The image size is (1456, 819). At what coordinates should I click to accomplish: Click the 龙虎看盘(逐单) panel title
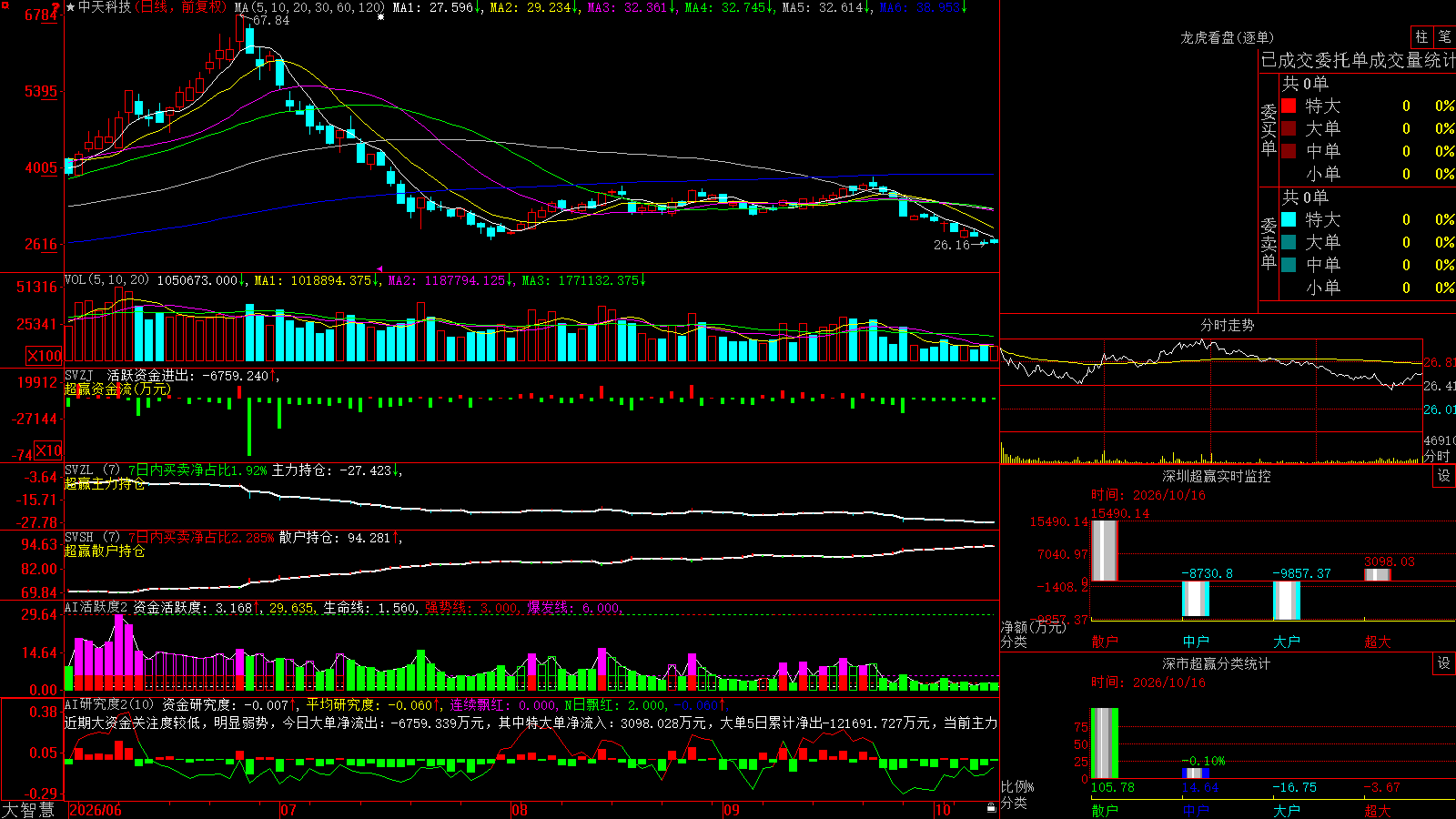(x=1227, y=37)
